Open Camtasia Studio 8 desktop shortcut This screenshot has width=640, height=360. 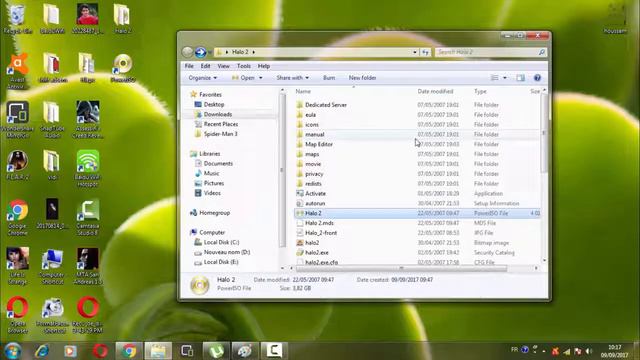[x=87, y=217]
